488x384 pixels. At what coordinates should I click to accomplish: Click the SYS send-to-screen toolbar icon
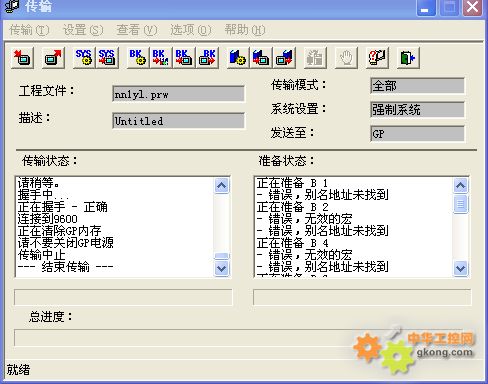pyautogui.click(x=107, y=58)
